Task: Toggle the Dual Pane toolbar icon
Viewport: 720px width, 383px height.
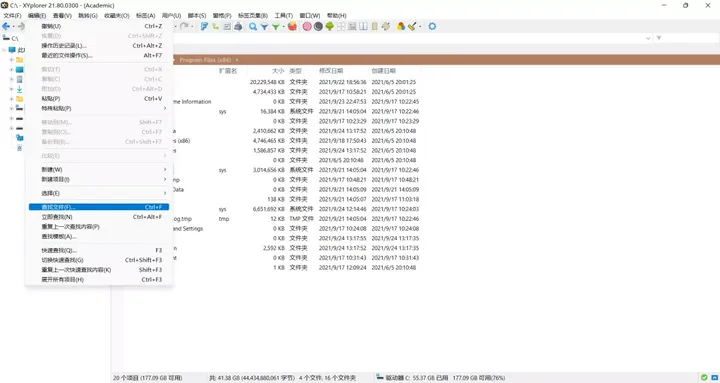Action: click(x=363, y=27)
